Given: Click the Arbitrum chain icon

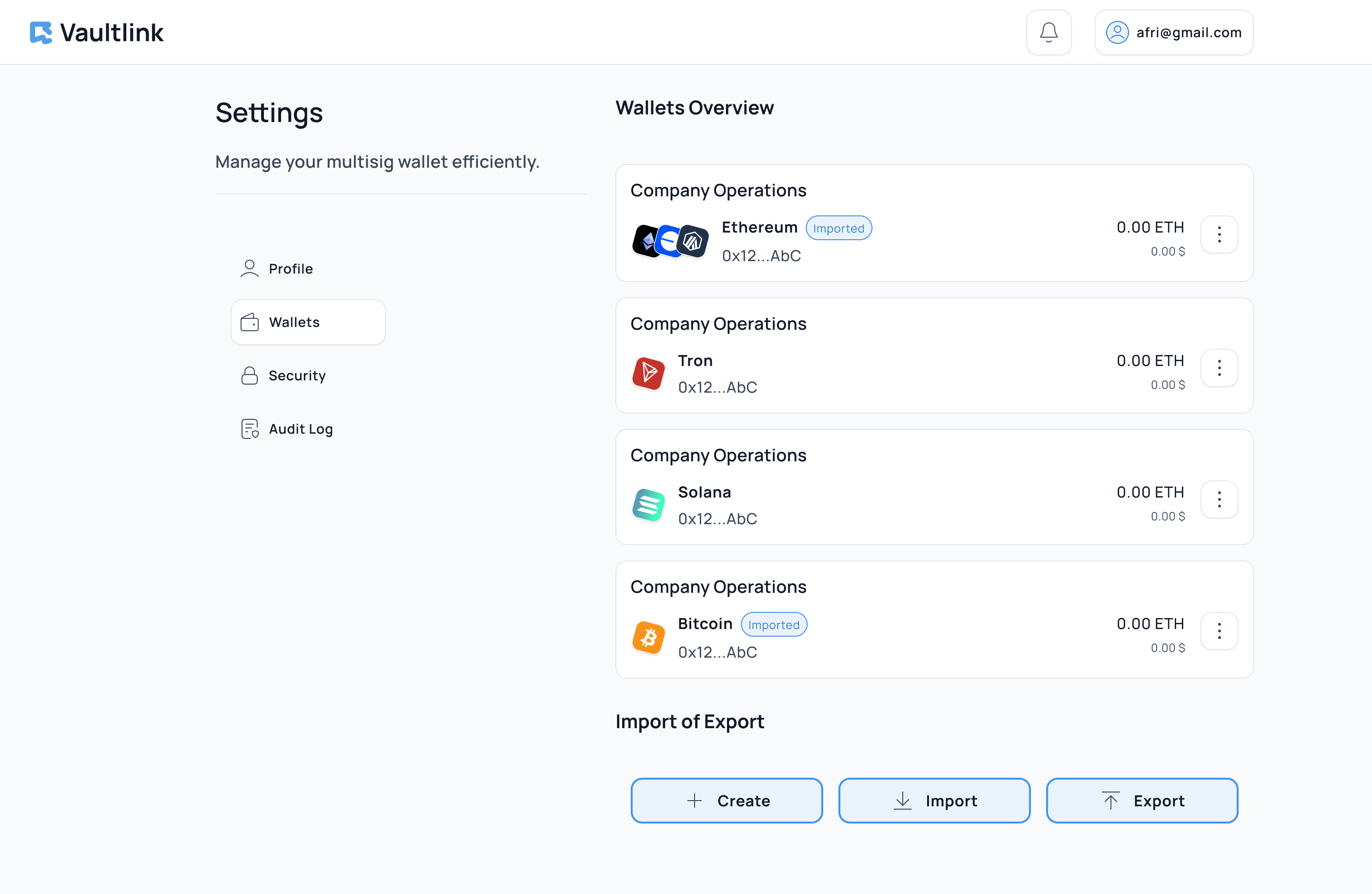Looking at the screenshot, I should click(693, 241).
